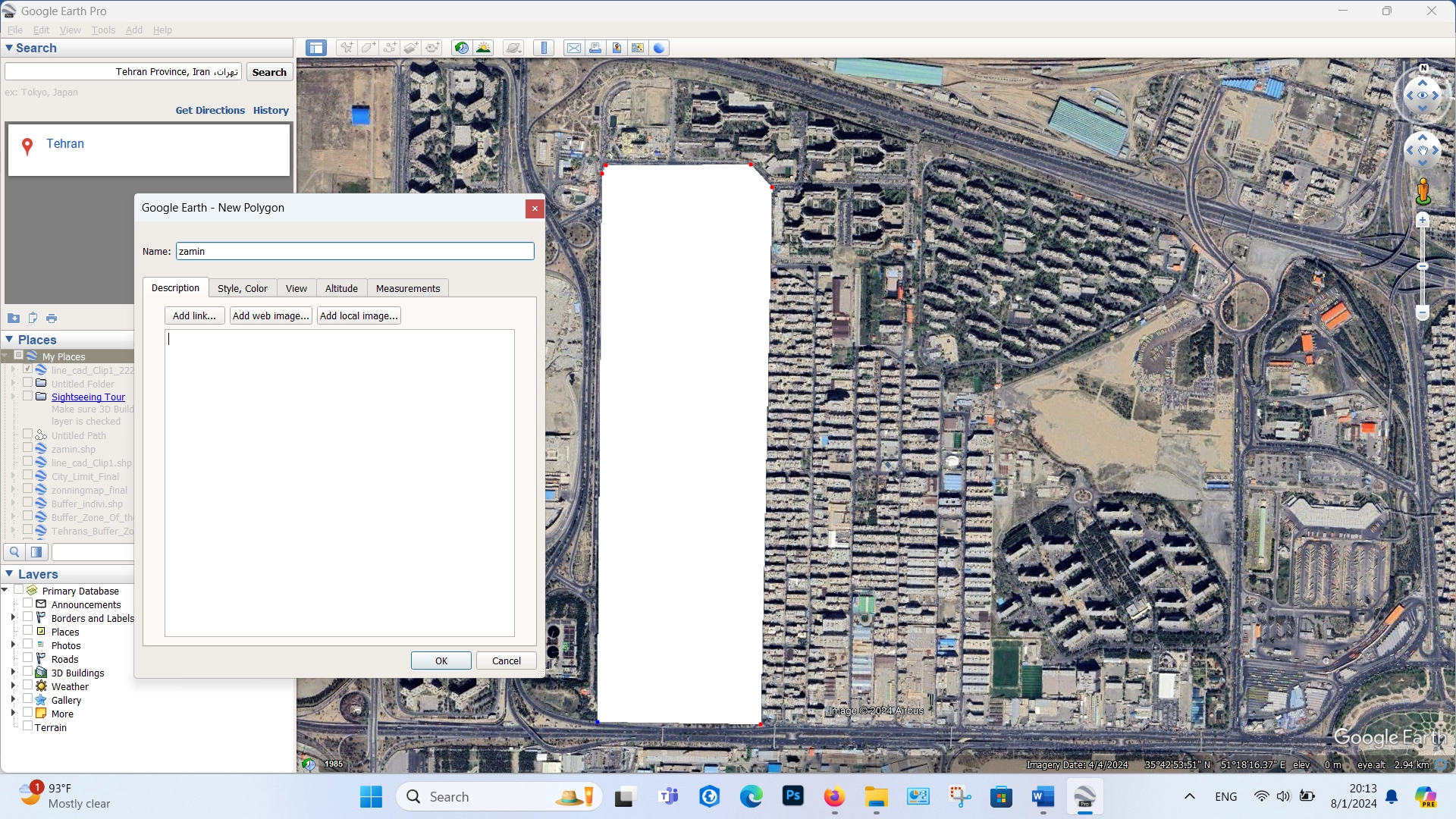The width and height of the screenshot is (1456, 819).
Task: Expand the 3D Buildings layer node
Action: tap(13, 672)
